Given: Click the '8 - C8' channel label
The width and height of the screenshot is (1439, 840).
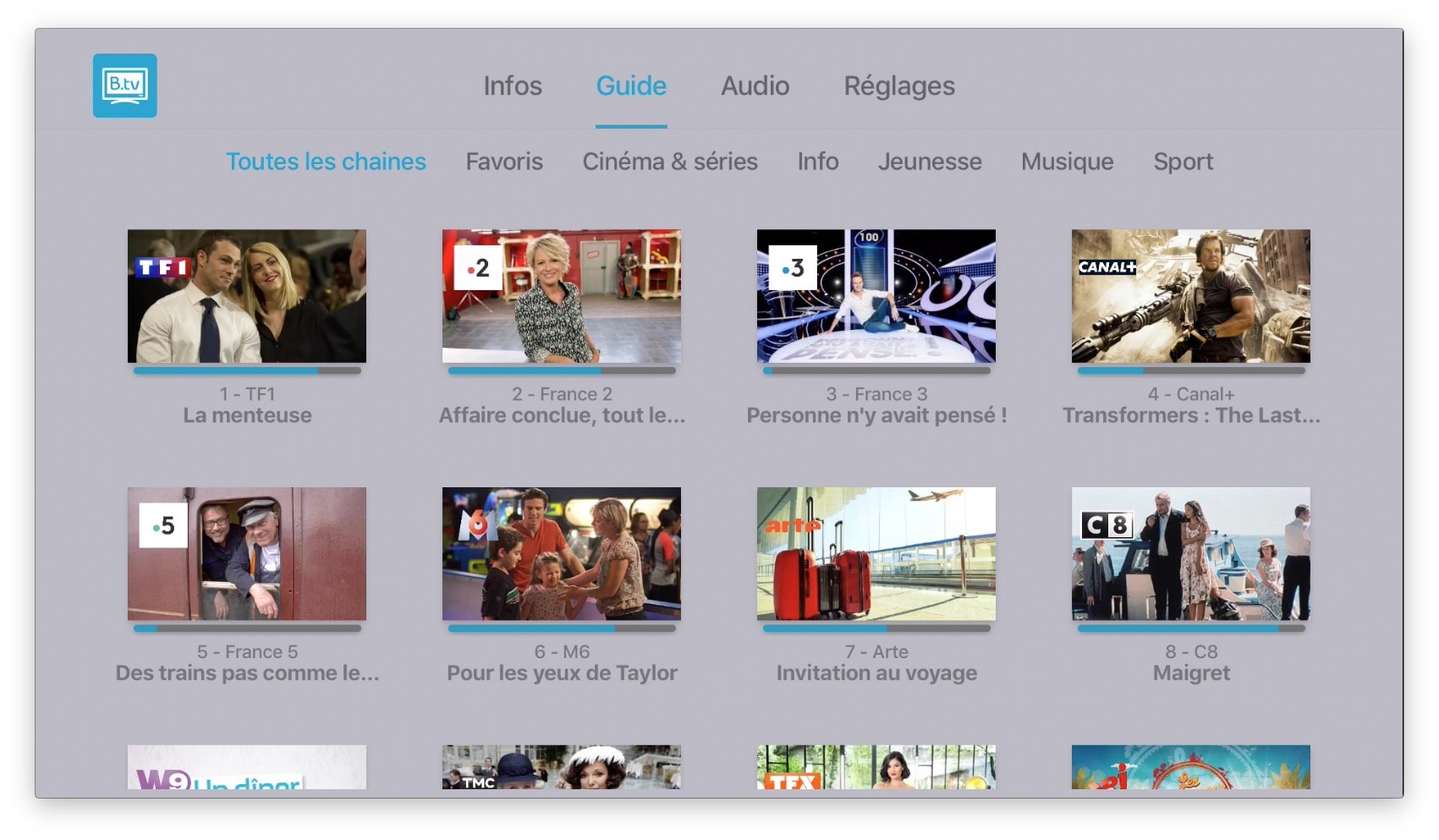Looking at the screenshot, I should (1191, 652).
